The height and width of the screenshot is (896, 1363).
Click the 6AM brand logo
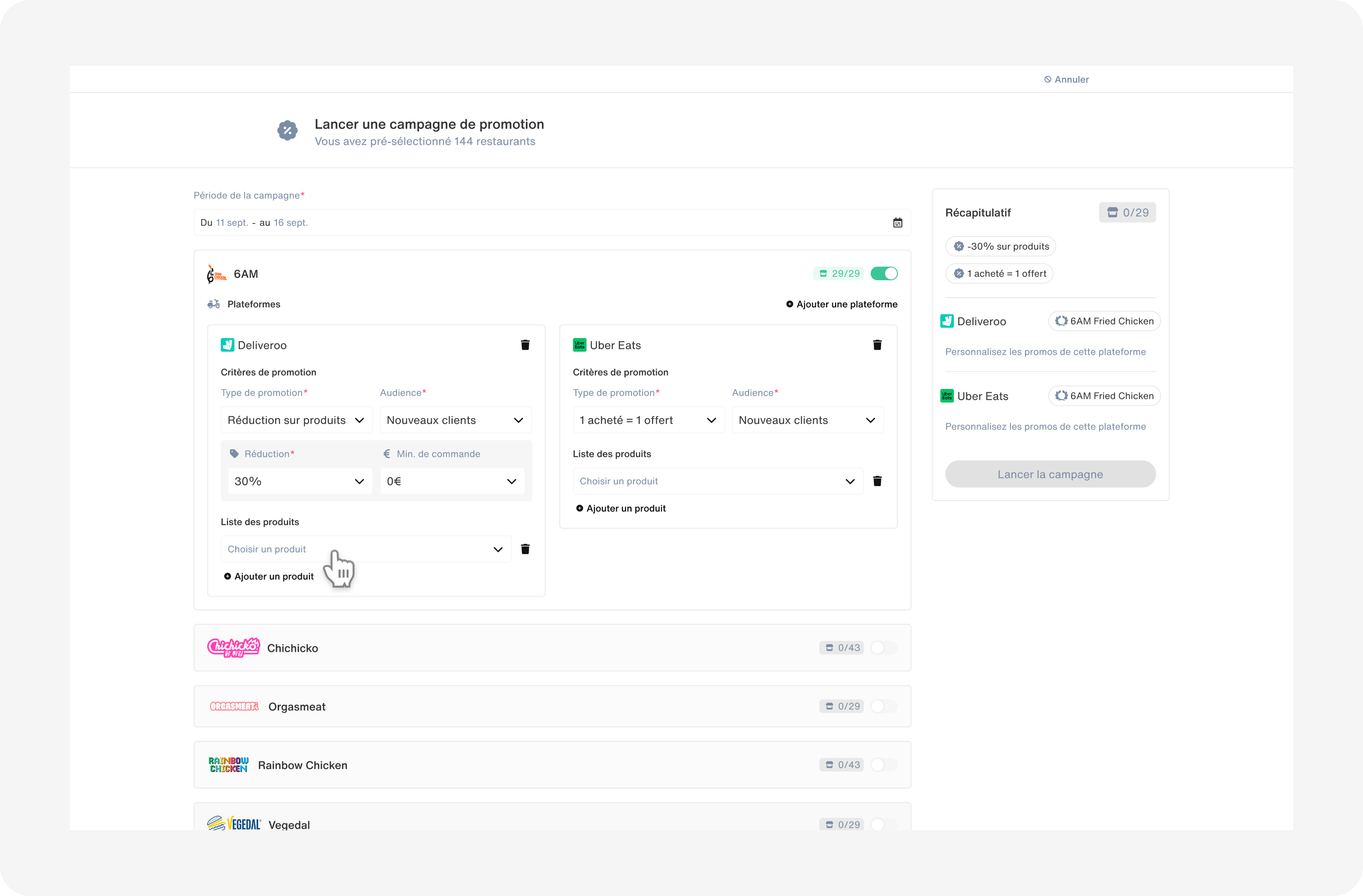click(x=216, y=274)
